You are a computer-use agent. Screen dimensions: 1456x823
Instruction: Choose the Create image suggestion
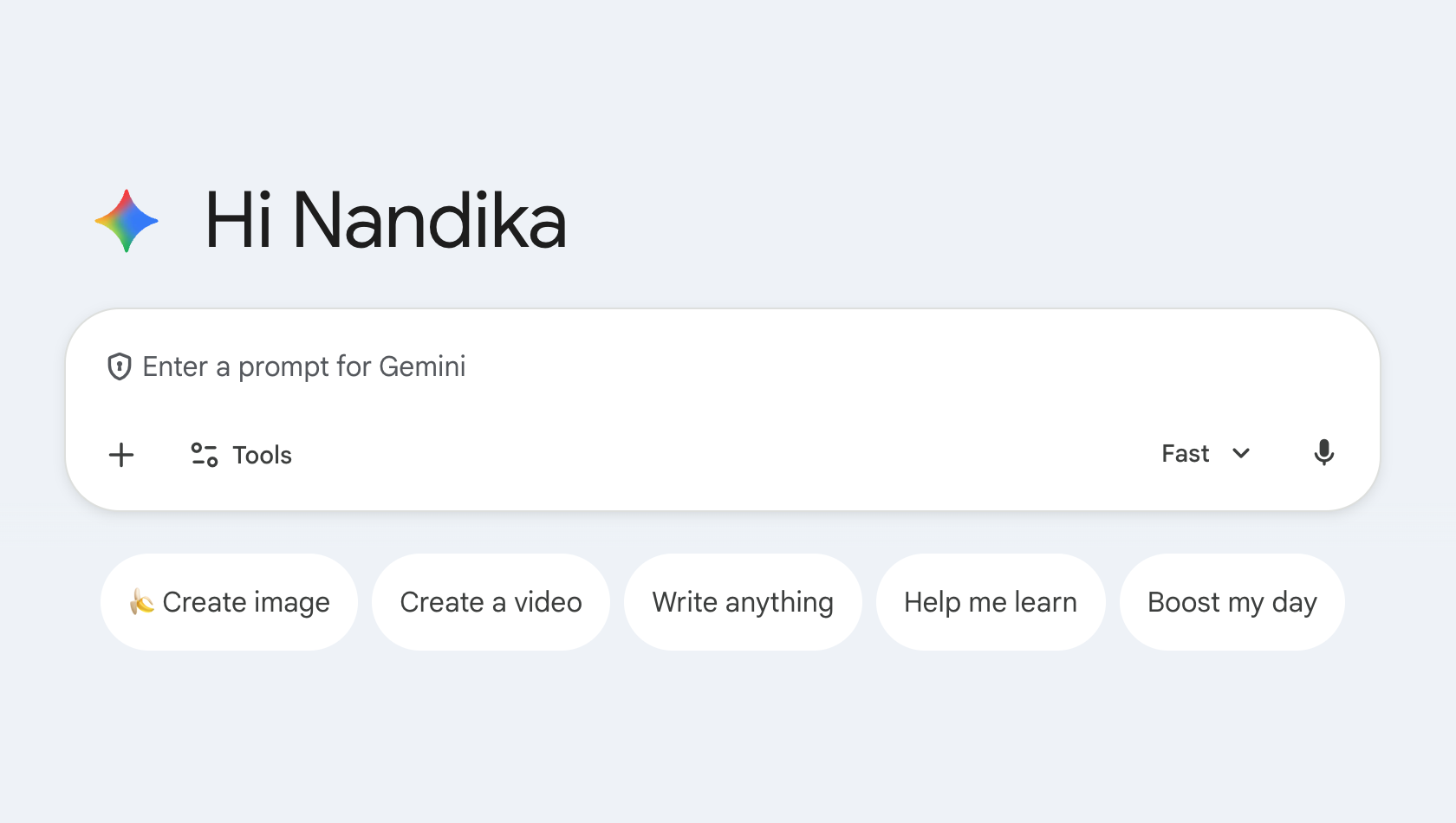point(229,602)
